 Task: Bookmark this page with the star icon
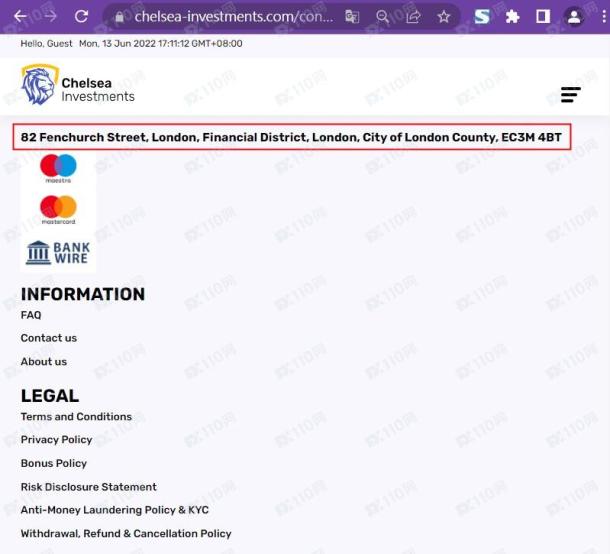pyautogui.click(x=443, y=17)
